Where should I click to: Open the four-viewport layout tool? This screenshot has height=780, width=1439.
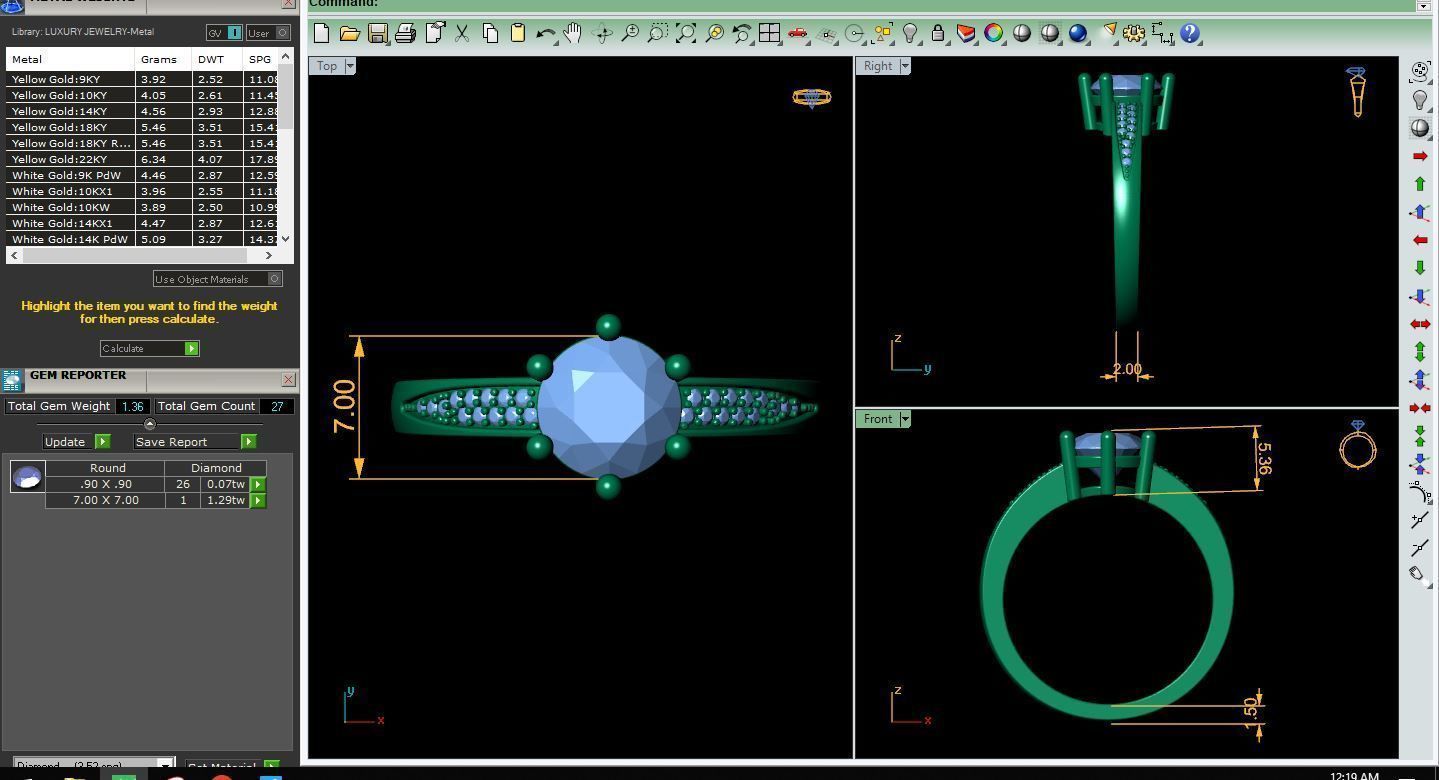tap(769, 33)
